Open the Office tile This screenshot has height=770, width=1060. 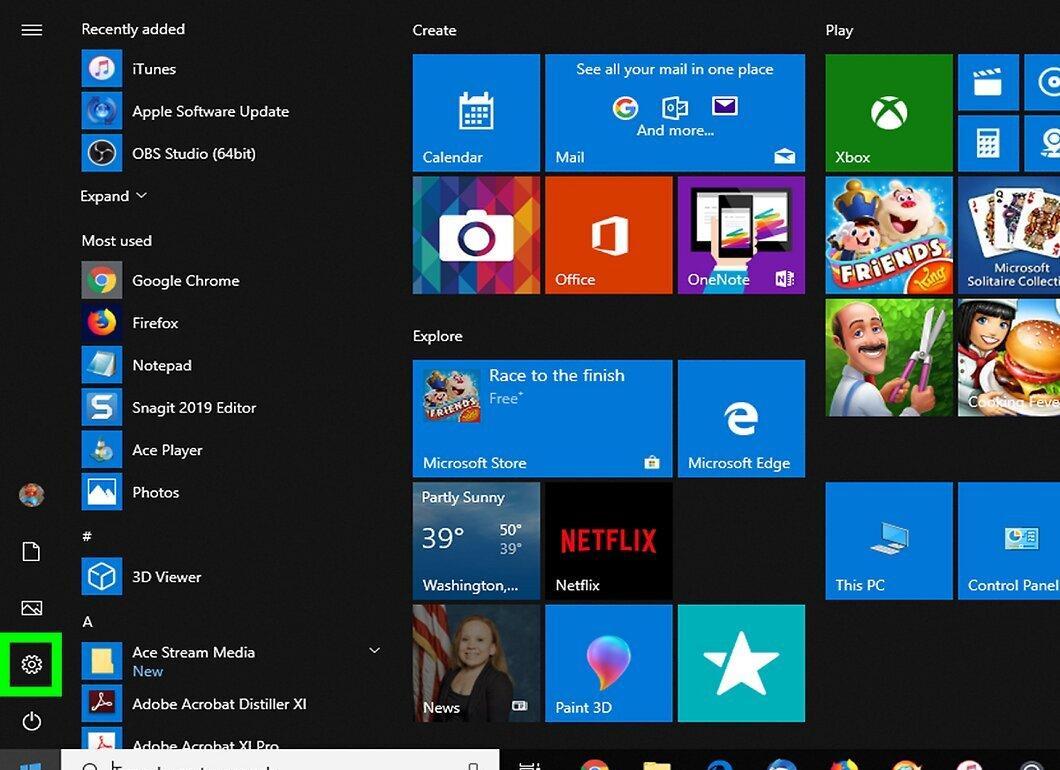[x=608, y=235]
